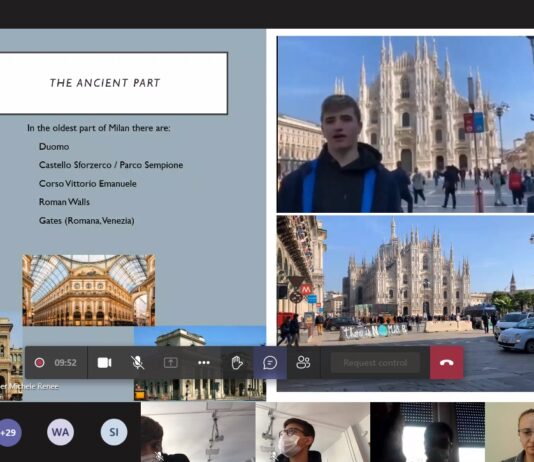Click the 09:52 call timer
This screenshot has height=462, width=534.
[x=65, y=363]
